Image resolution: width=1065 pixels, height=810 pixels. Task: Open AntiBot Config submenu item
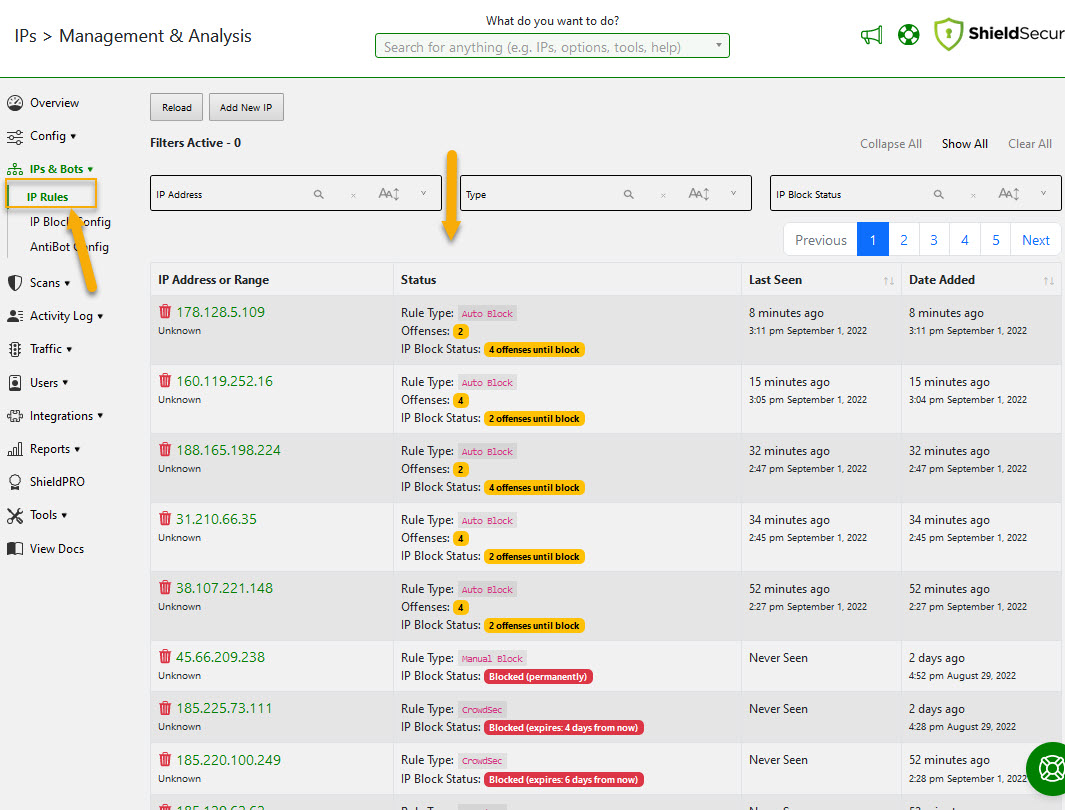point(69,247)
